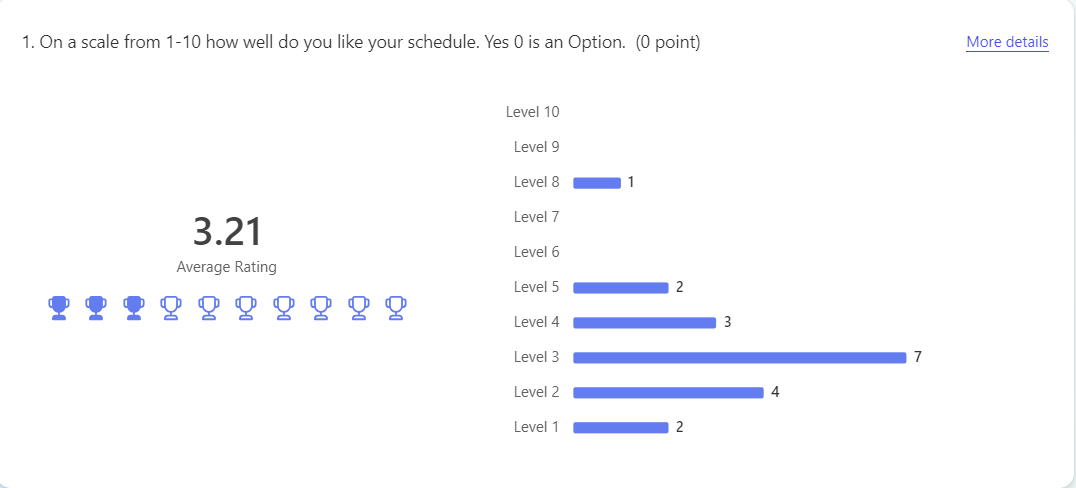Image resolution: width=1076 pixels, height=488 pixels.
Task: Click the tenth (last) trophy icon
Action: [395, 307]
